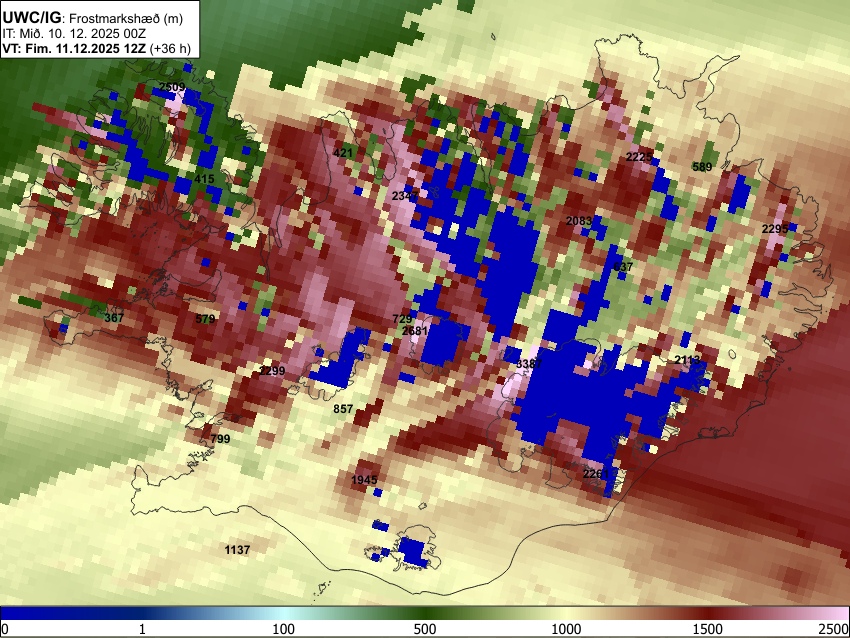Click the color scale label '100'
The height and width of the screenshot is (638, 850).
click(x=284, y=629)
